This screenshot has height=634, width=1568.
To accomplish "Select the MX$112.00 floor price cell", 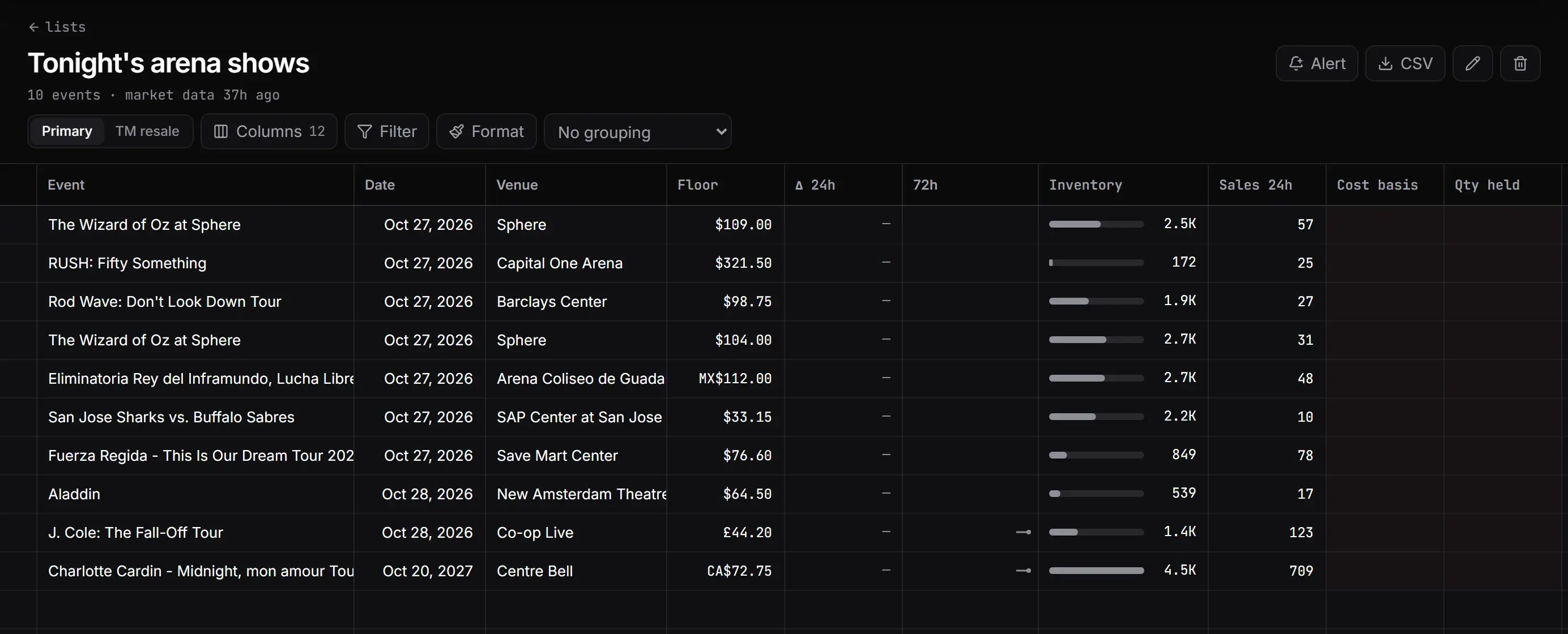I will 726,379.
